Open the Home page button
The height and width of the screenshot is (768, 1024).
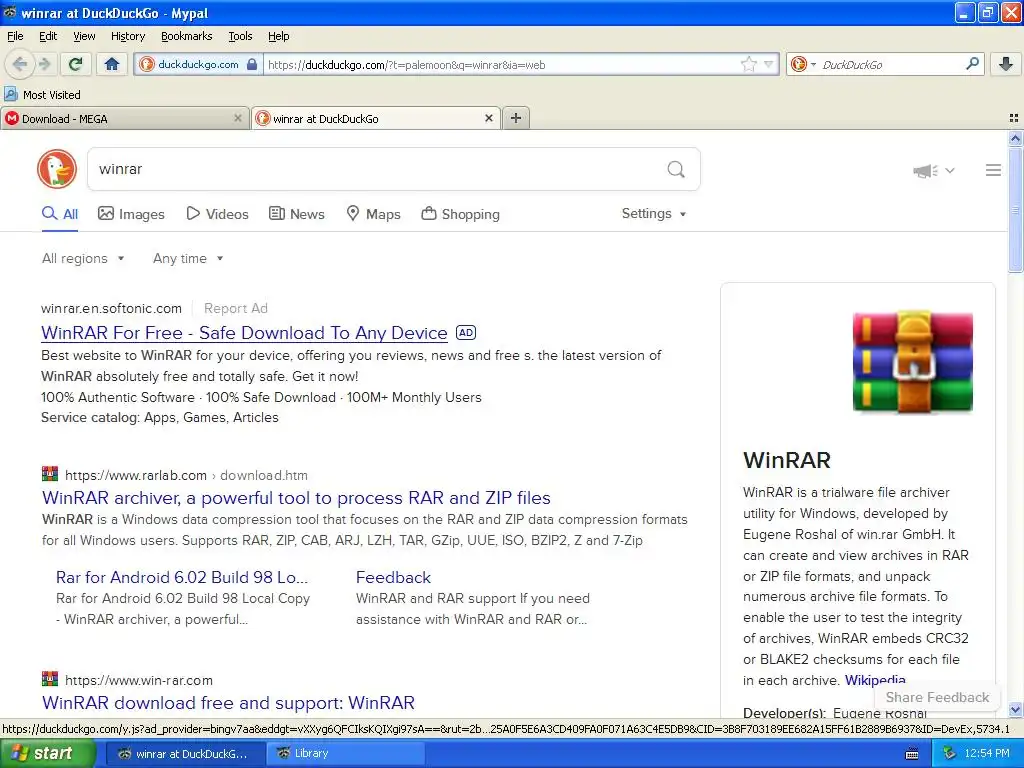tap(112, 64)
